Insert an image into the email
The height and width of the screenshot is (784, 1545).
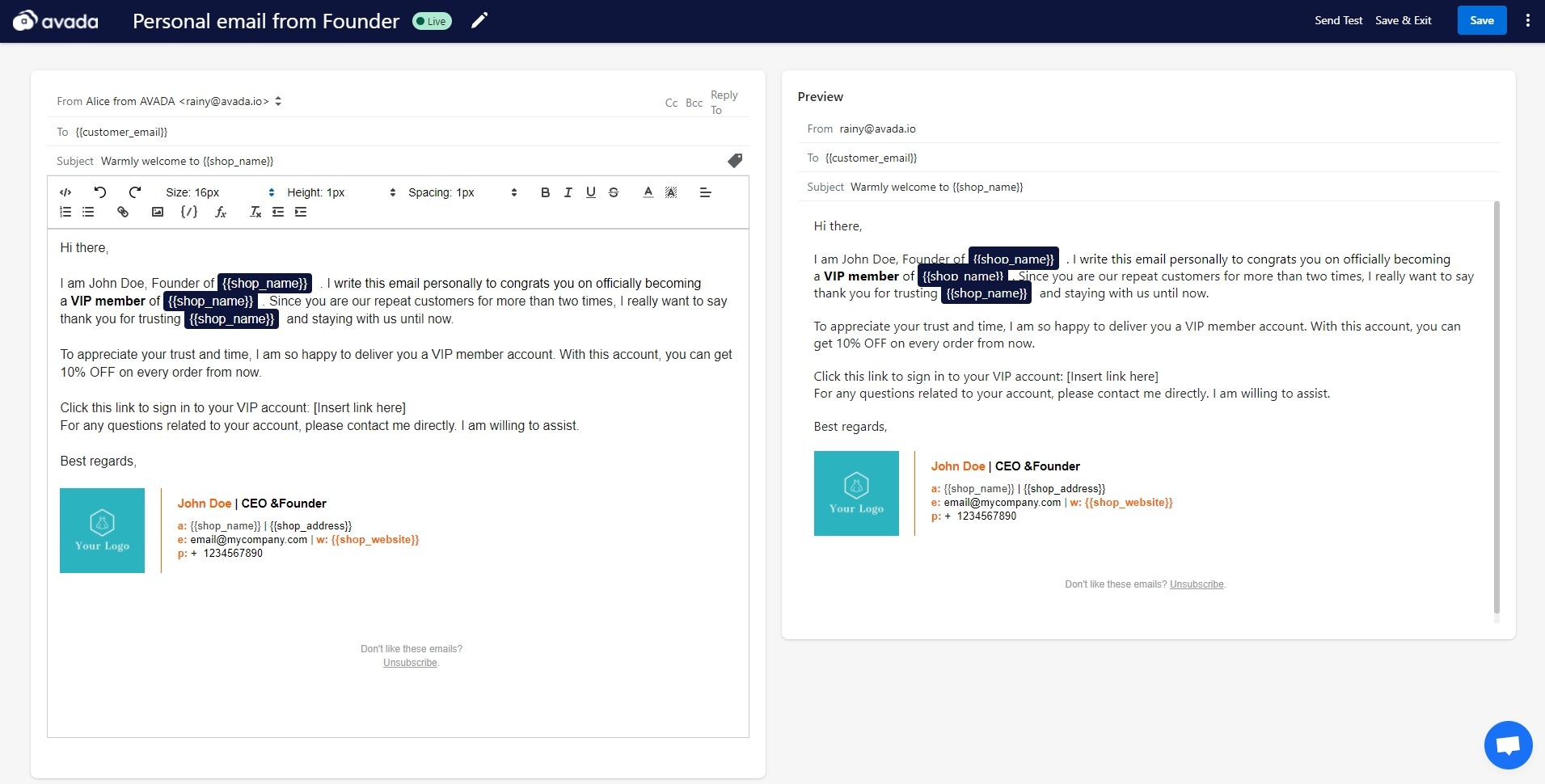[x=158, y=212]
